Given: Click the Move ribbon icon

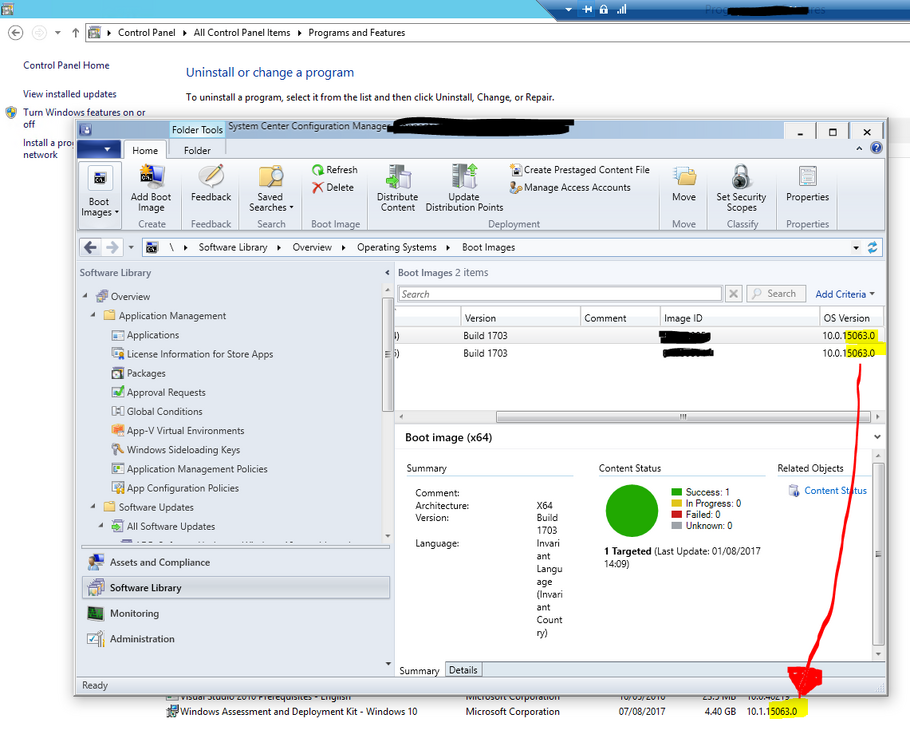Looking at the screenshot, I should pos(684,176).
